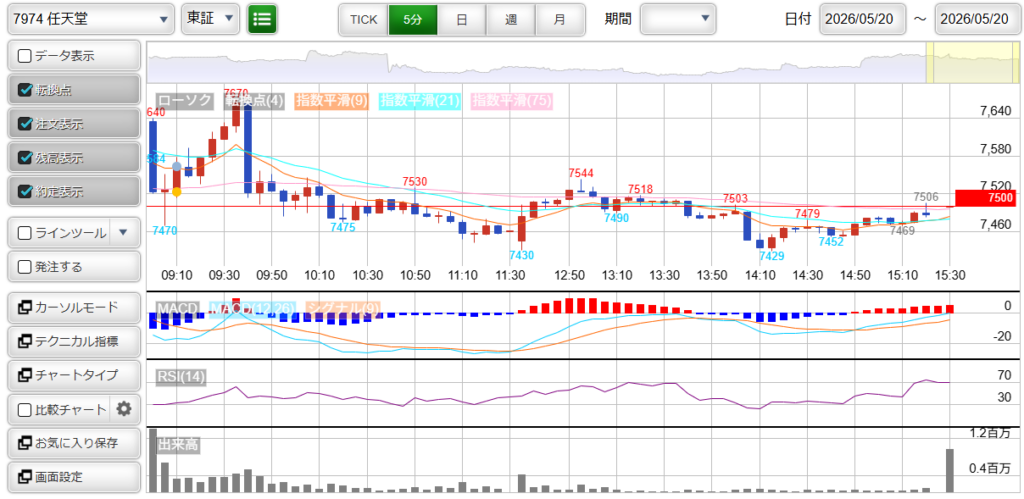Open 画面設定 screen settings
Image resolution: width=1024 pixels, height=499 pixels.
74,477
